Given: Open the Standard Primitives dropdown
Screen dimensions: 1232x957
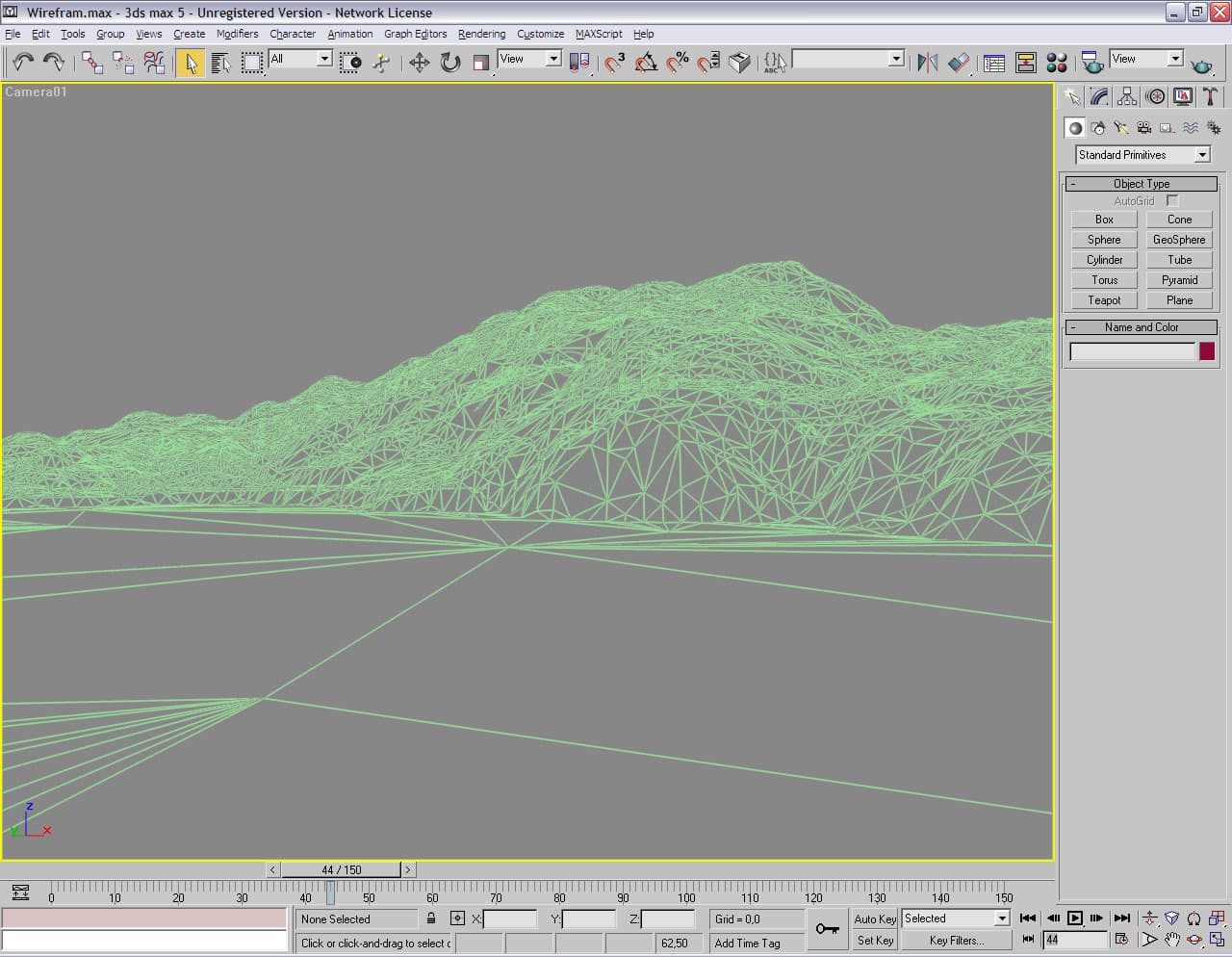Looking at the screenshot, I should 1142,155.
